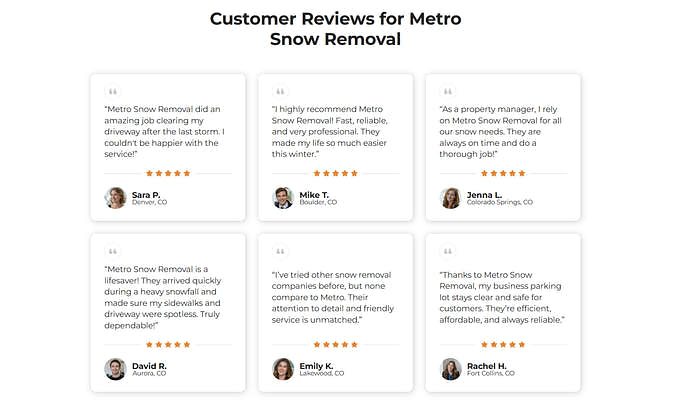This screenshot has height=410, width=678.
Task: Click quote icon in Mike's review card
Action: [x=280, y=91]
